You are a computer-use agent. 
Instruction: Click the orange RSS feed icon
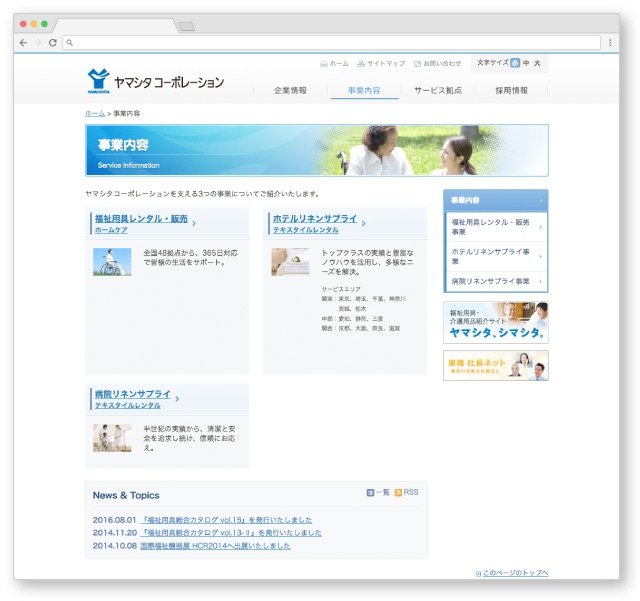[x=398, y=493]
